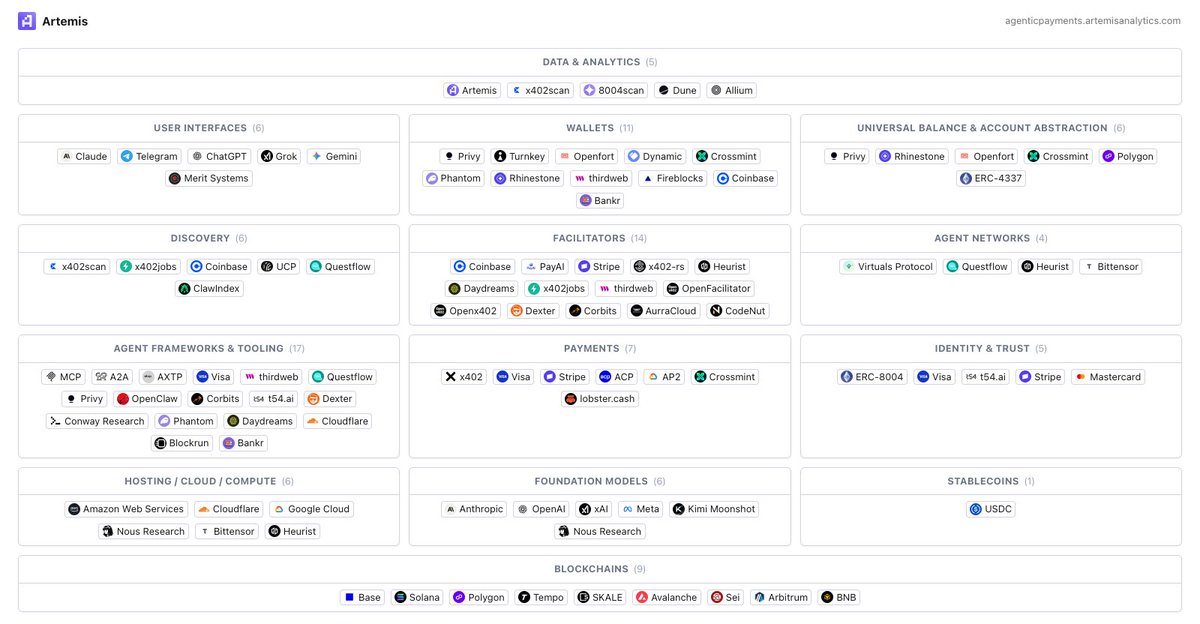Click the x402 chip in Payments
Image resolution: width=1200 pixels, height=624 pixels.
point(465,376)
